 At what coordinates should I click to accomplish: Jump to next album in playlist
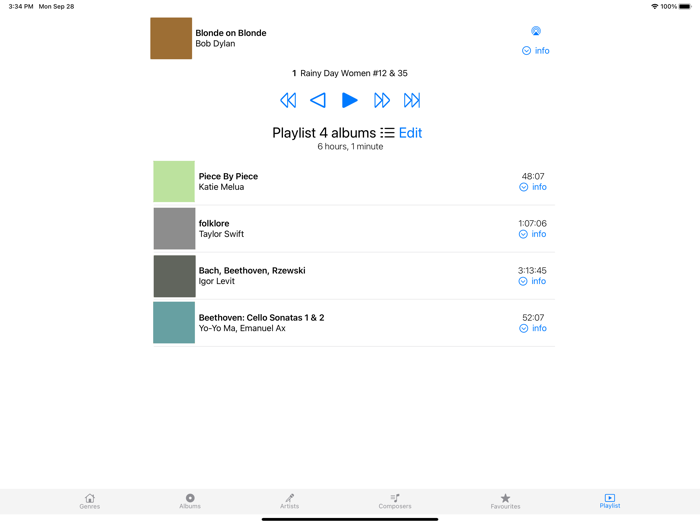click(412, 100)
